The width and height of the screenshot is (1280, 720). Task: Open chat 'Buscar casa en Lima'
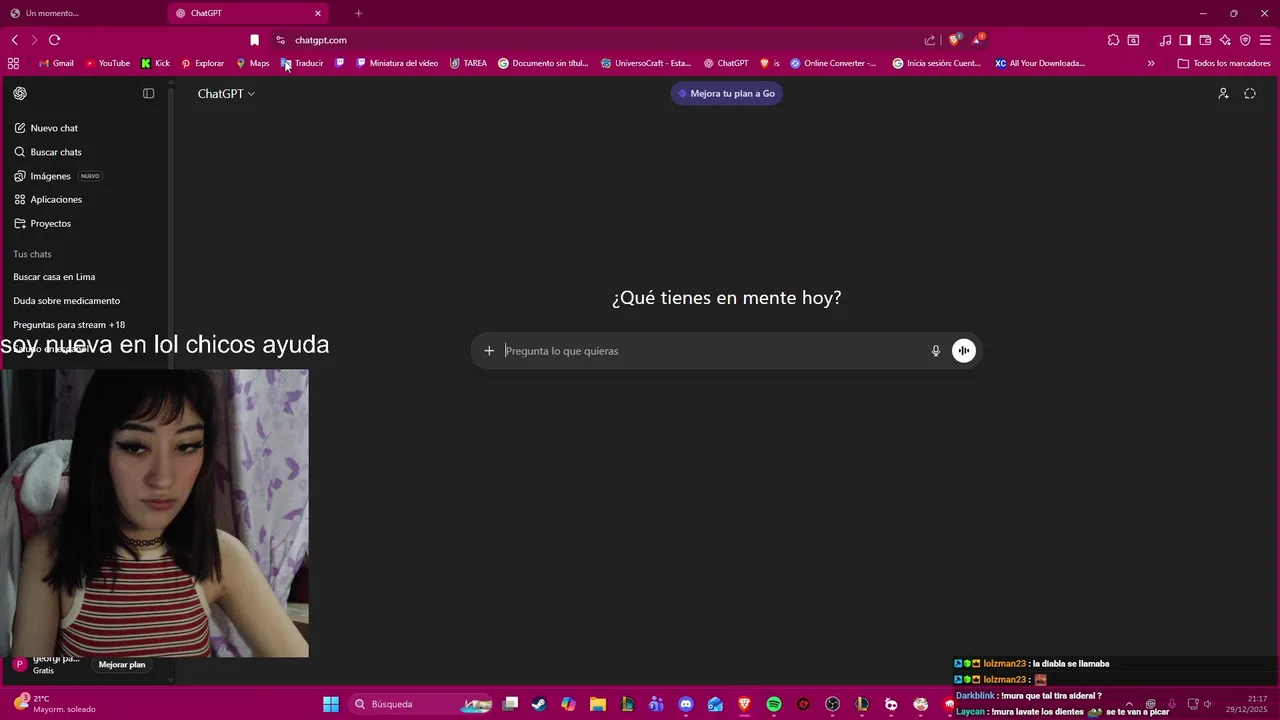click(x=54, y=277)
